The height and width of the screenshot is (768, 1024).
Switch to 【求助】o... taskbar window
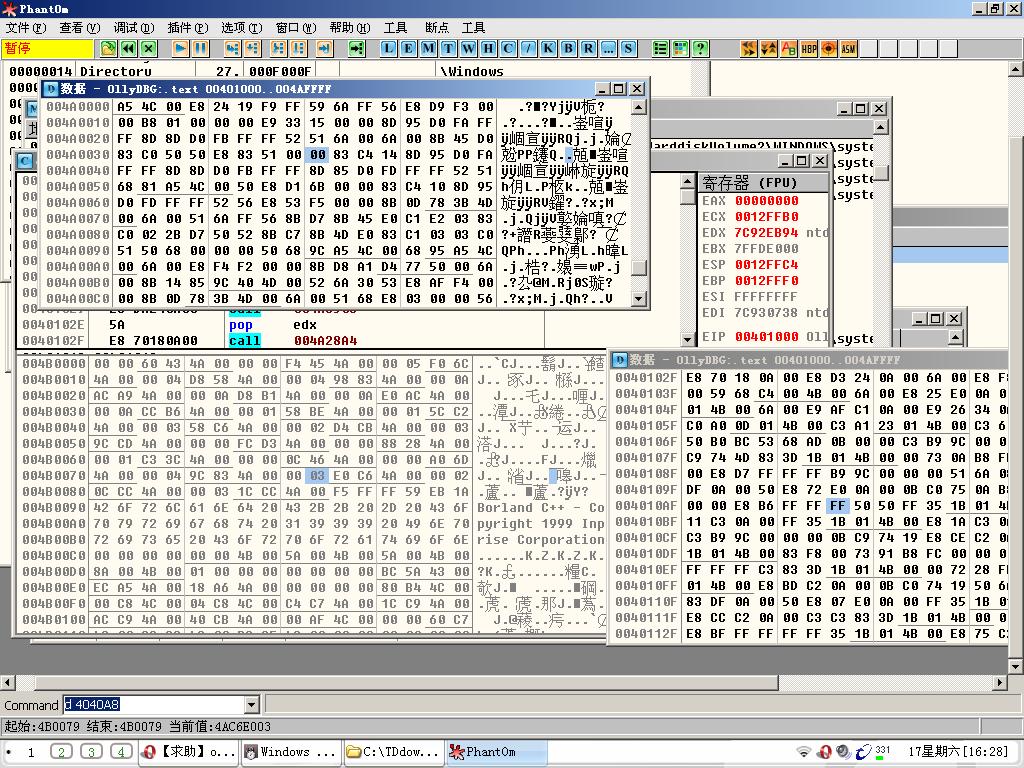click(x=189, y=752)
